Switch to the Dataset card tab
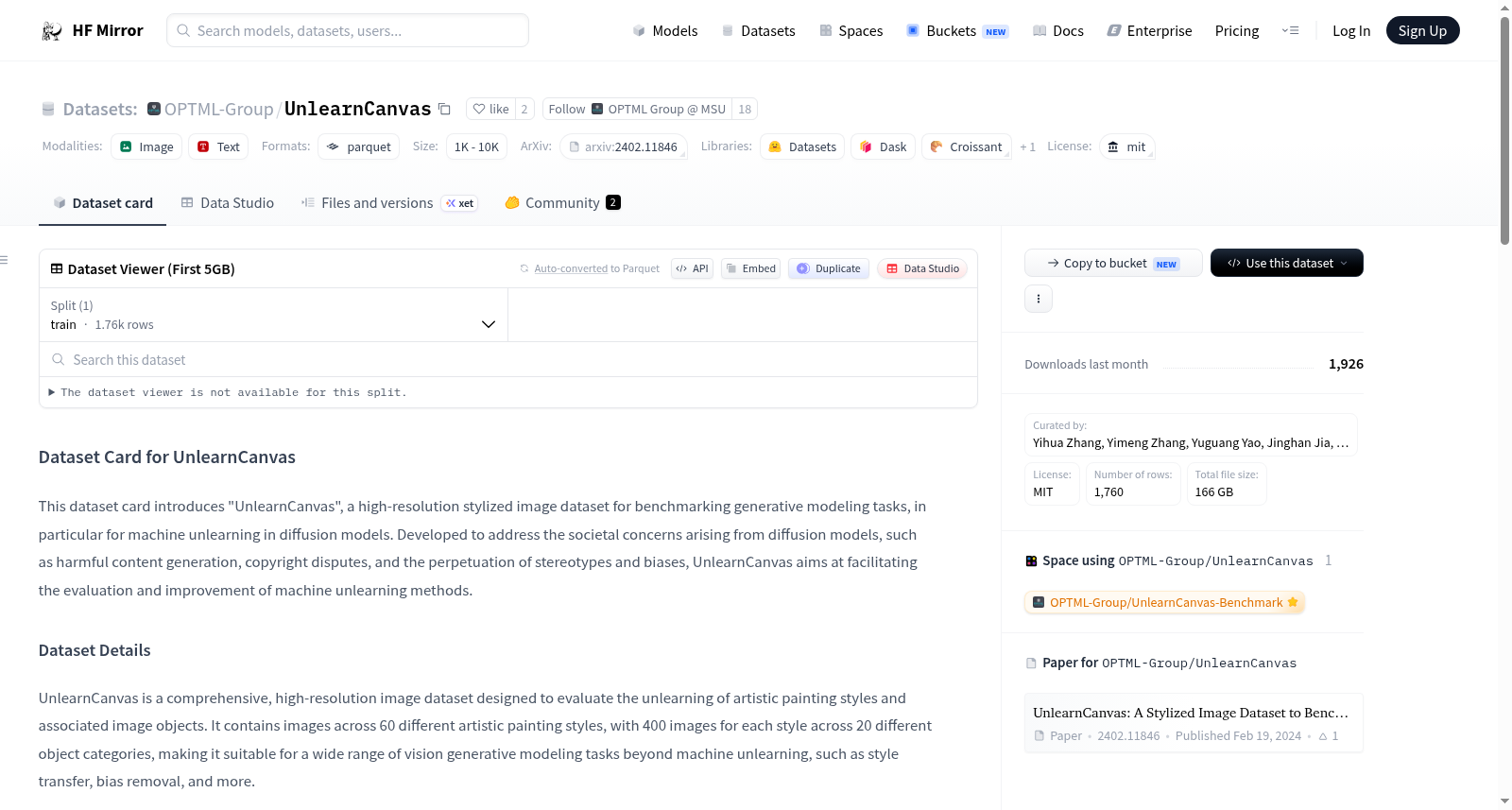Image resolution: width=1512 pixels, height=810 pixels. coord(102,202)
